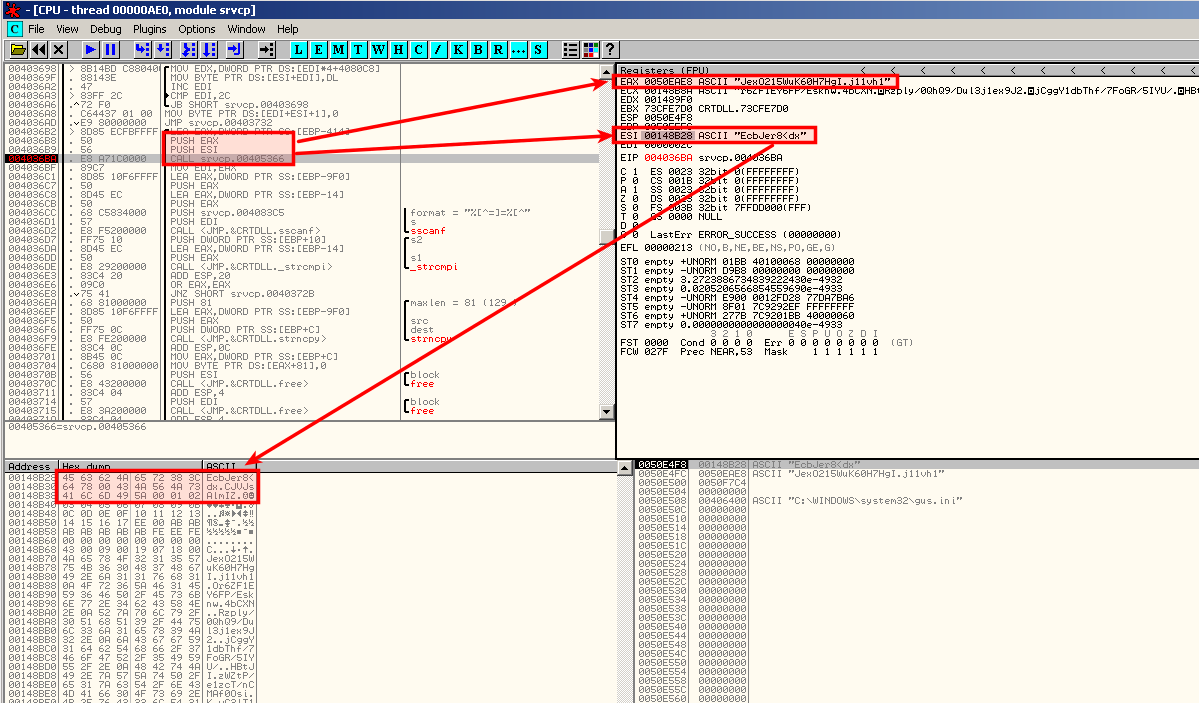Click the disassembly scrollbar down arrow
Screen dimensions: 1199x703
pyautogui.click(x=605, y=412)
